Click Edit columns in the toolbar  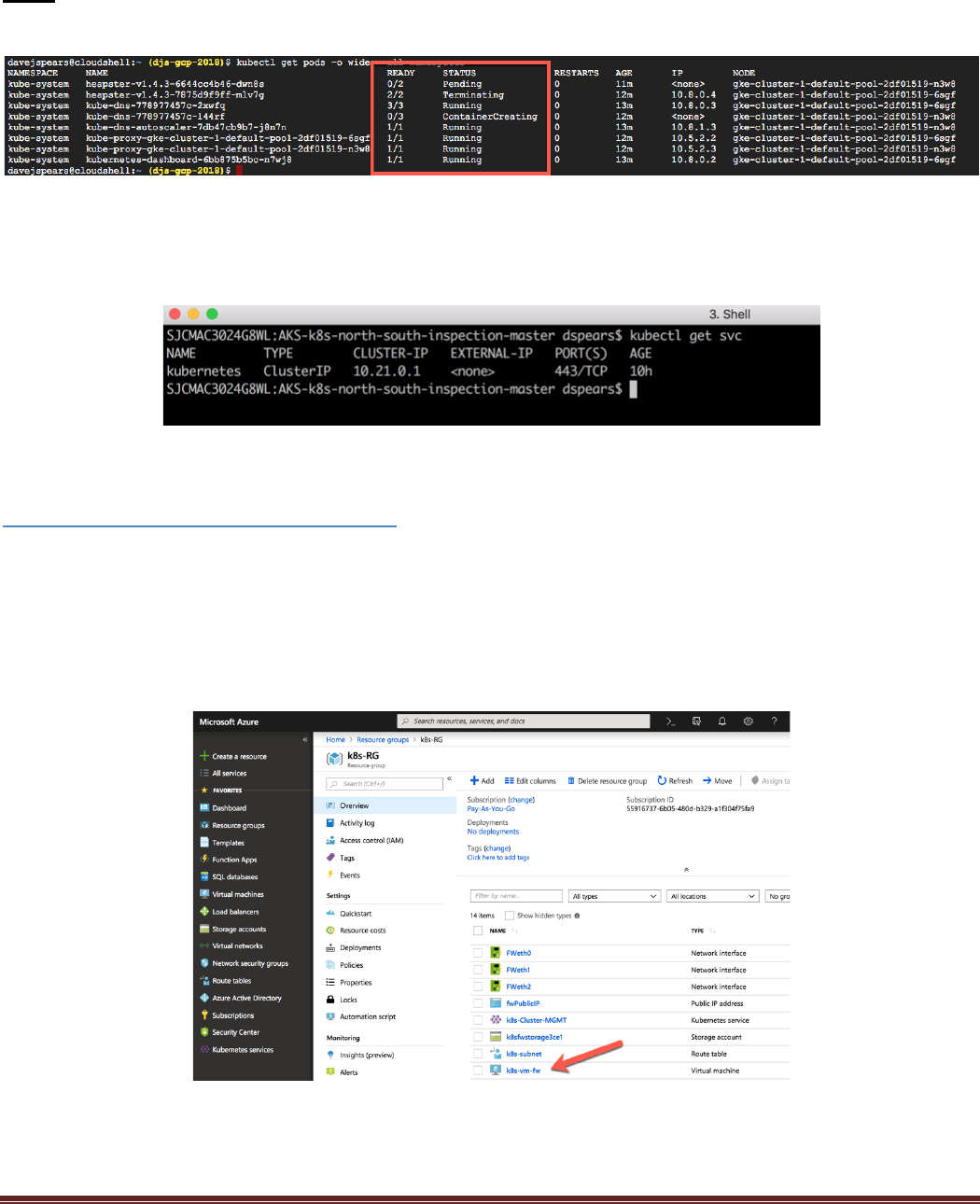tap(530, 781)
